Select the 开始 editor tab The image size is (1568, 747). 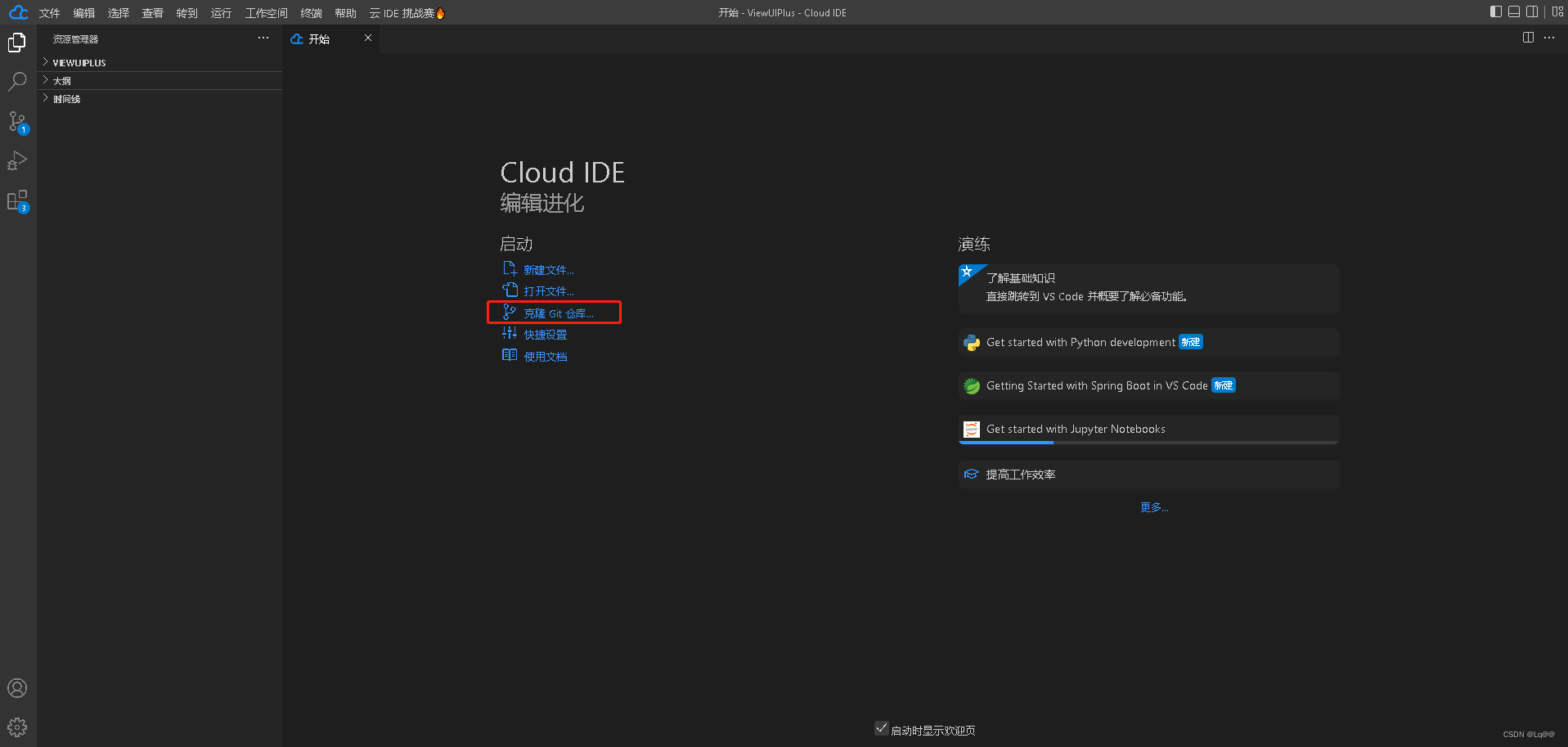point(331,38)
